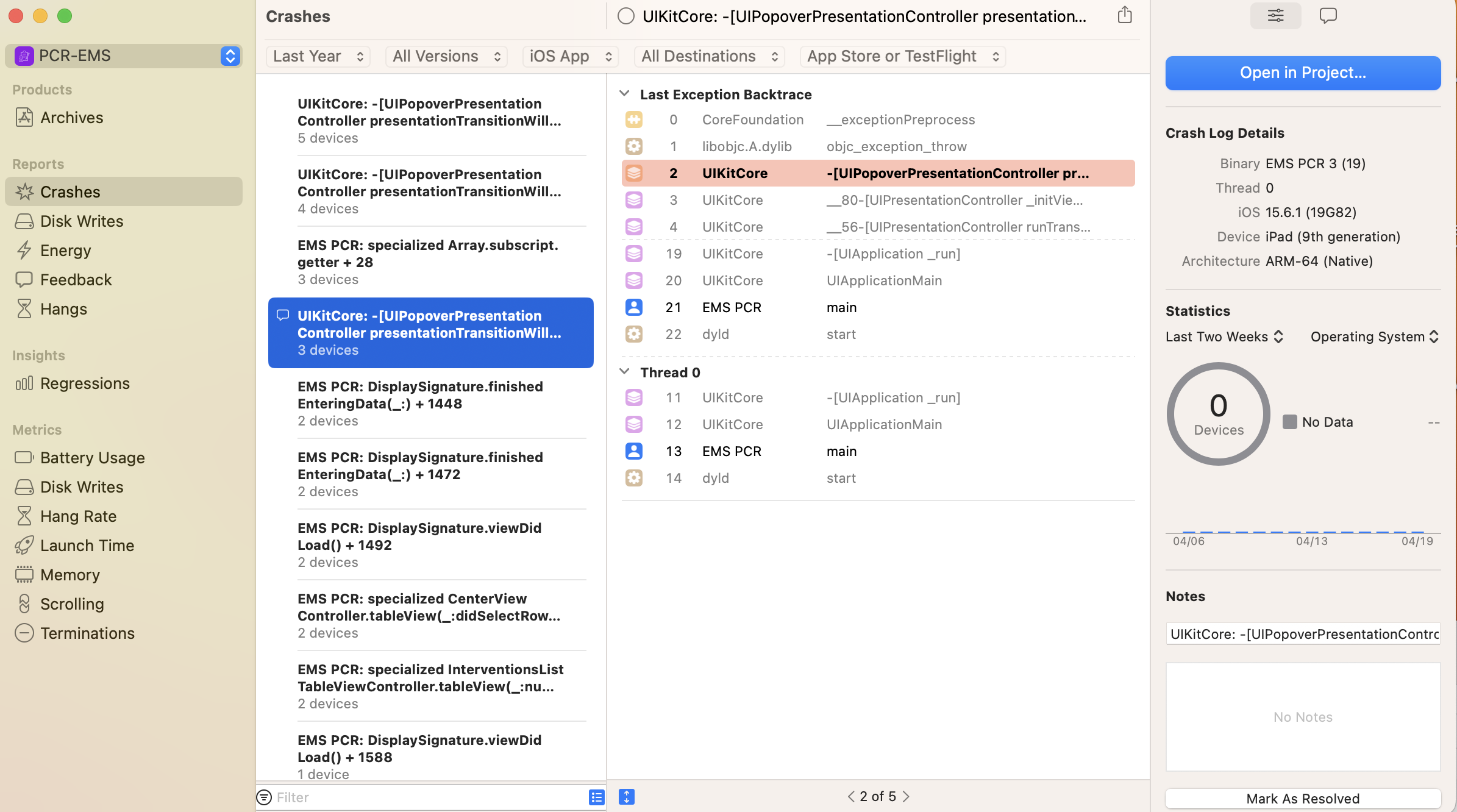This screenshot has height=812, width=1457.
Task: Click the Mark As Resolved button
Action: [x=1303, y=799]
